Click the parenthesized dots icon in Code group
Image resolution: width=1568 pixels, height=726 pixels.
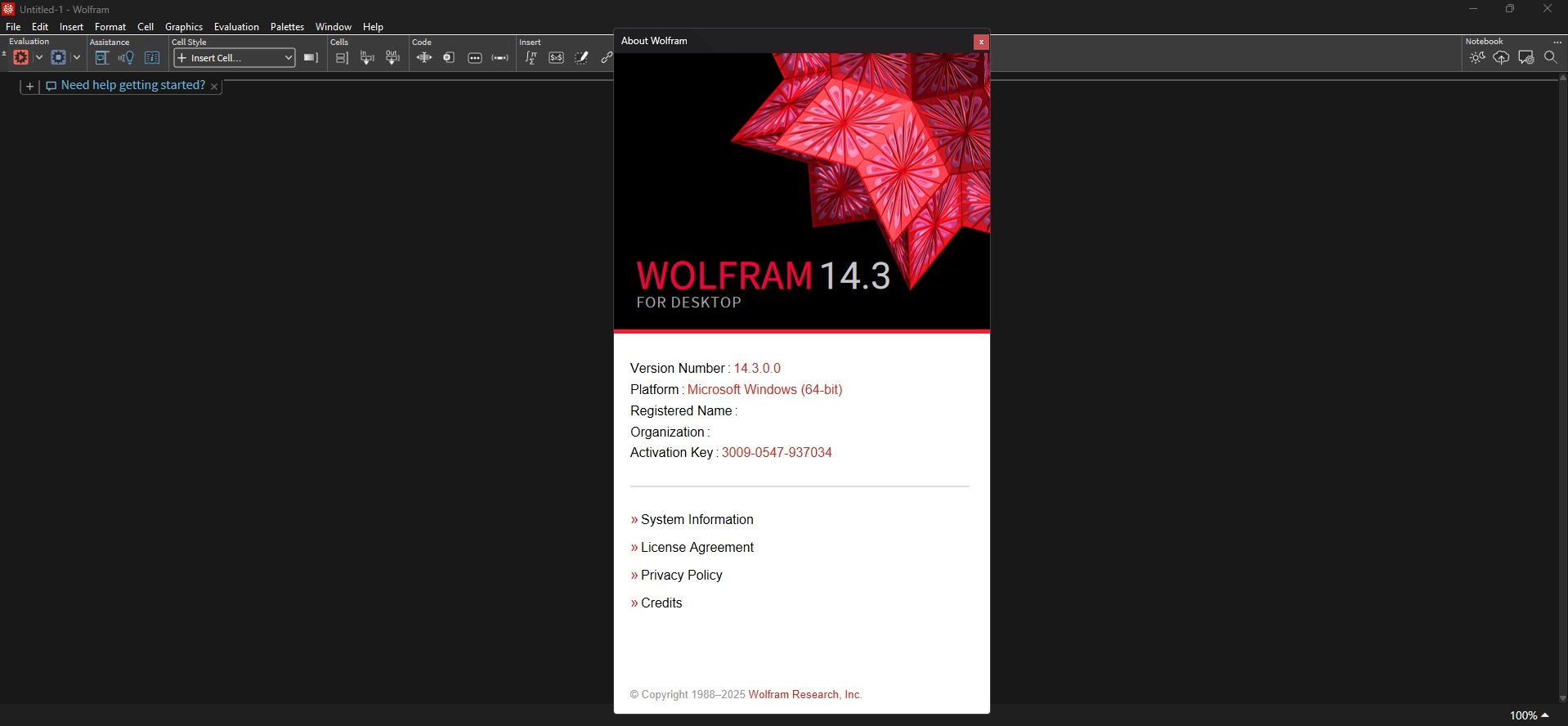(x=500, y=58)
